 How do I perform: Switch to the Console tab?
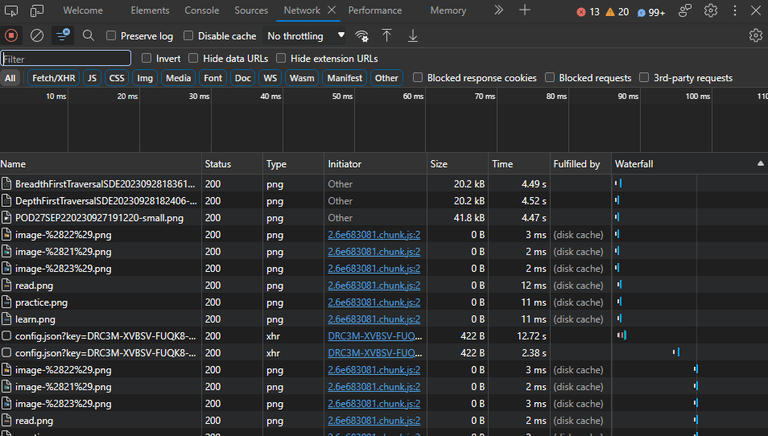202,10
